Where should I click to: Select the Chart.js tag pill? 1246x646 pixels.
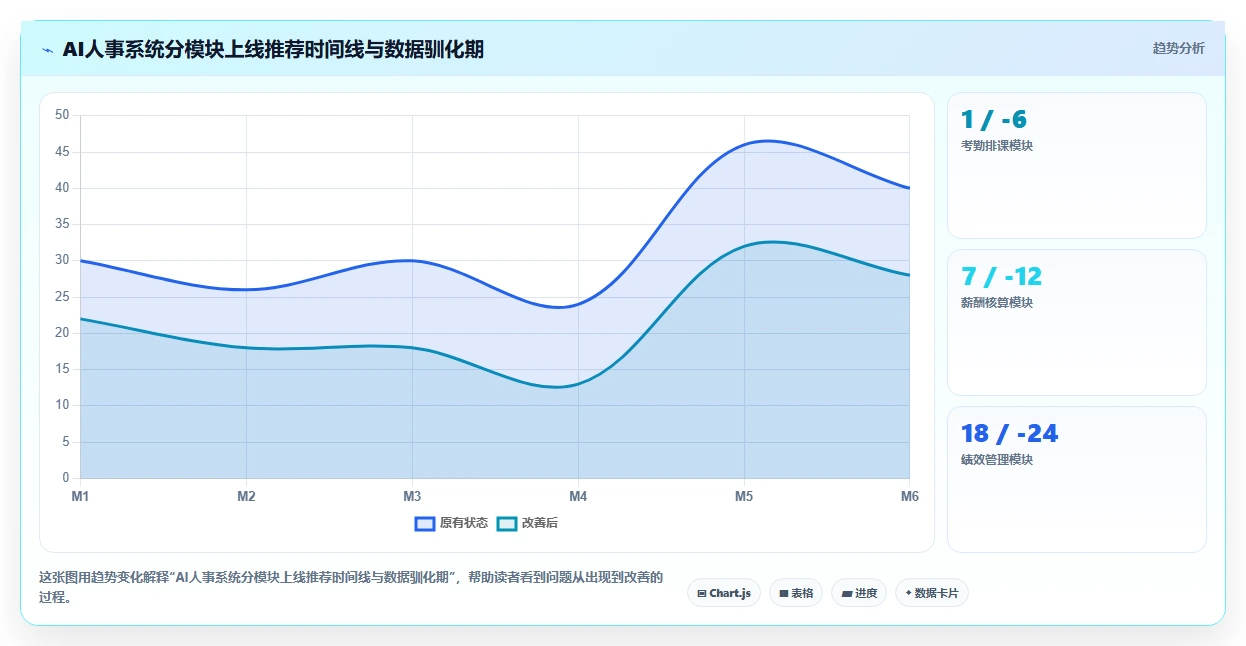[x=724, y=593]
